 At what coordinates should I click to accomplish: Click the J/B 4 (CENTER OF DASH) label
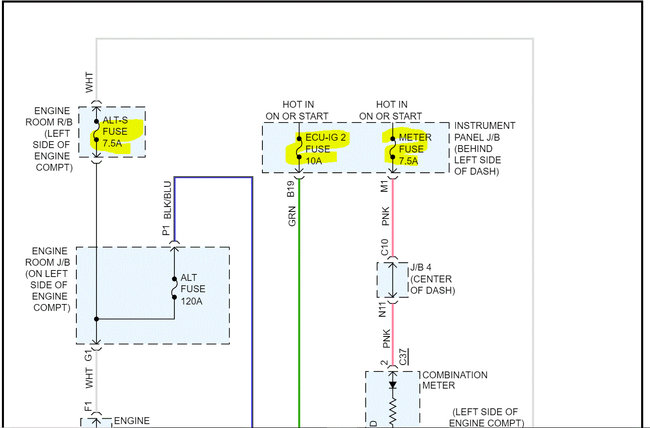[433, 279]
